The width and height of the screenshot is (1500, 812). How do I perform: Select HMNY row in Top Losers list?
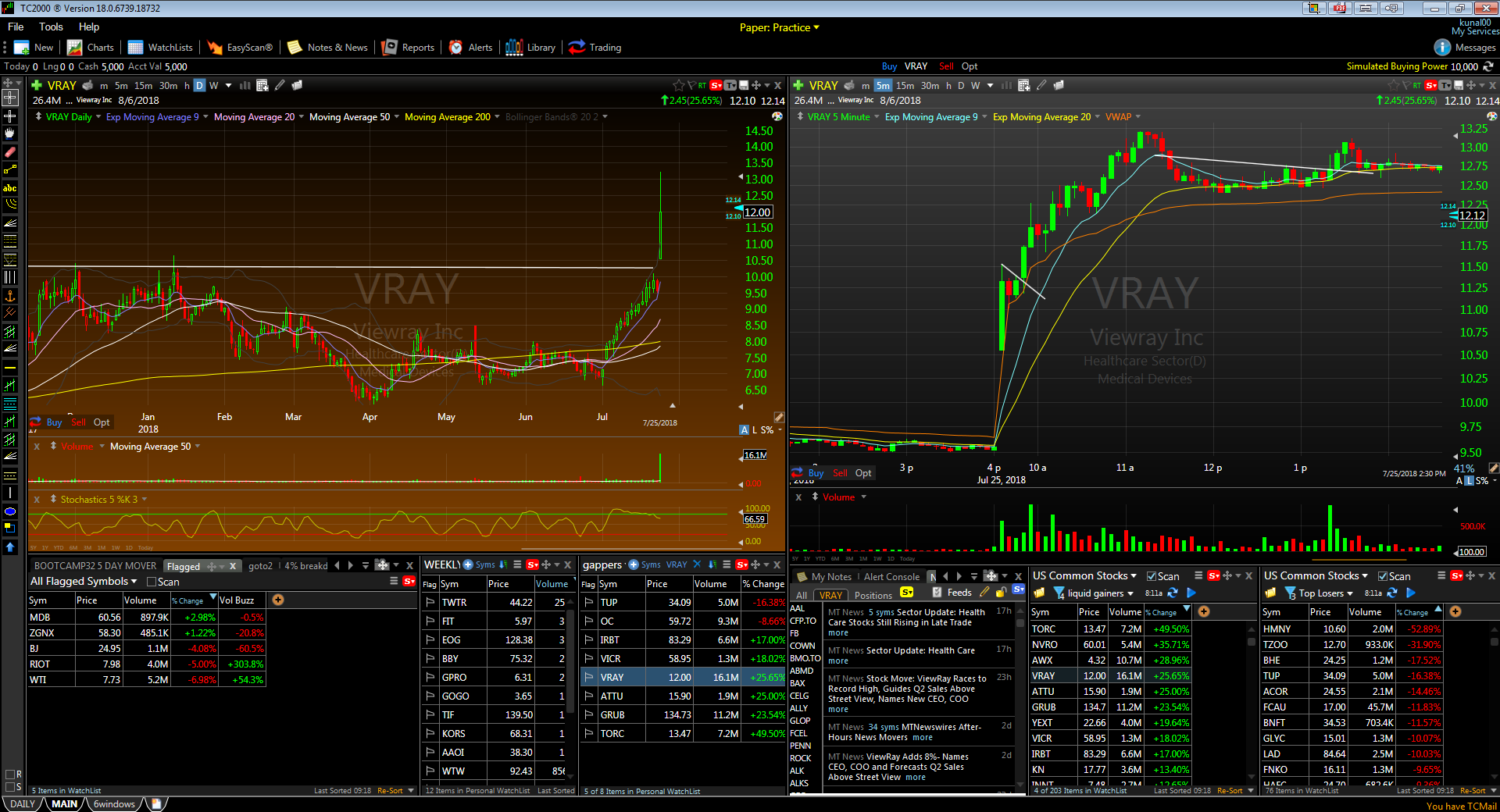point(1351,629)
